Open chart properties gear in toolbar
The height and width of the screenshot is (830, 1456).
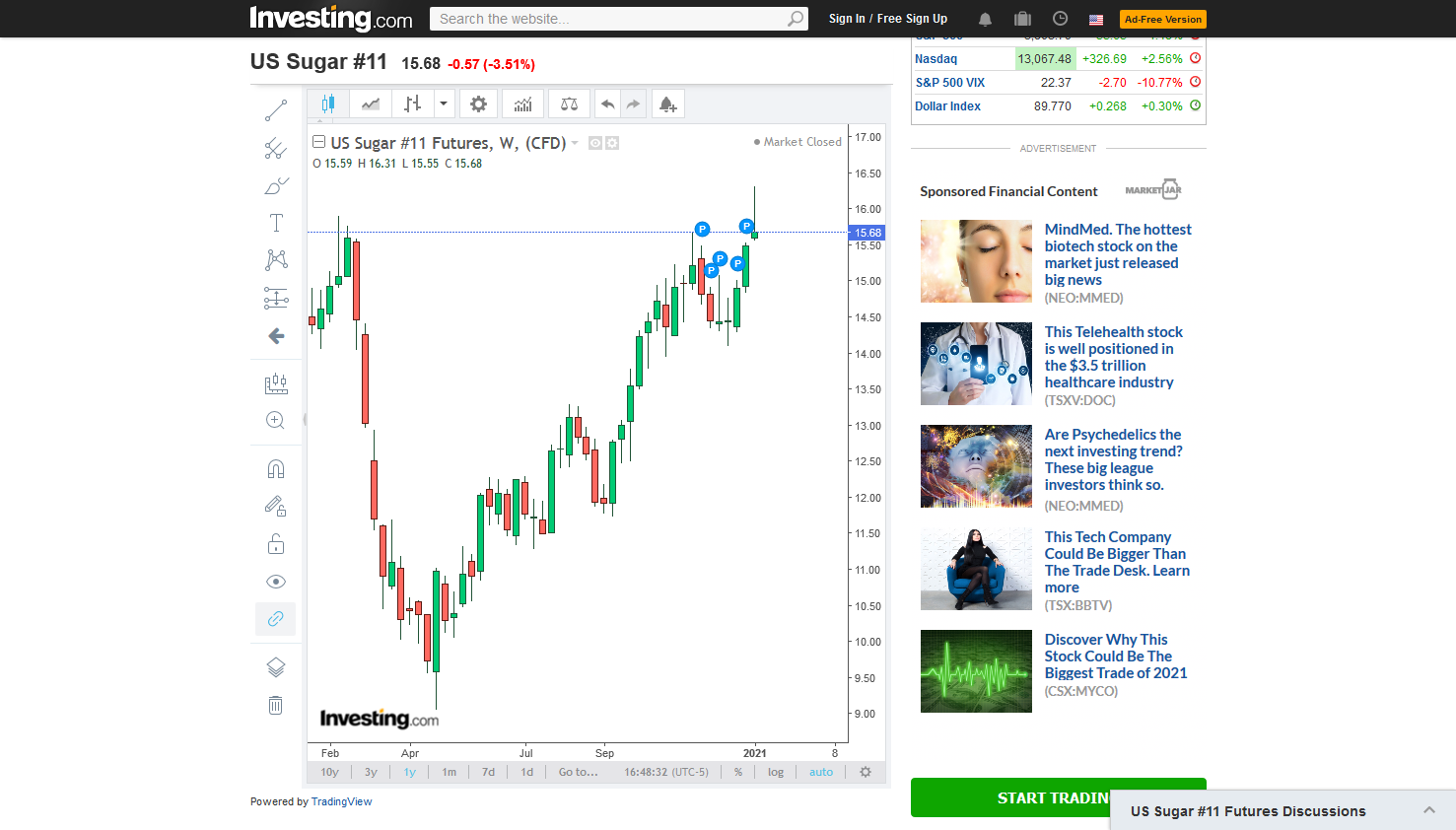pyautogui.click(x=478, y=104)
